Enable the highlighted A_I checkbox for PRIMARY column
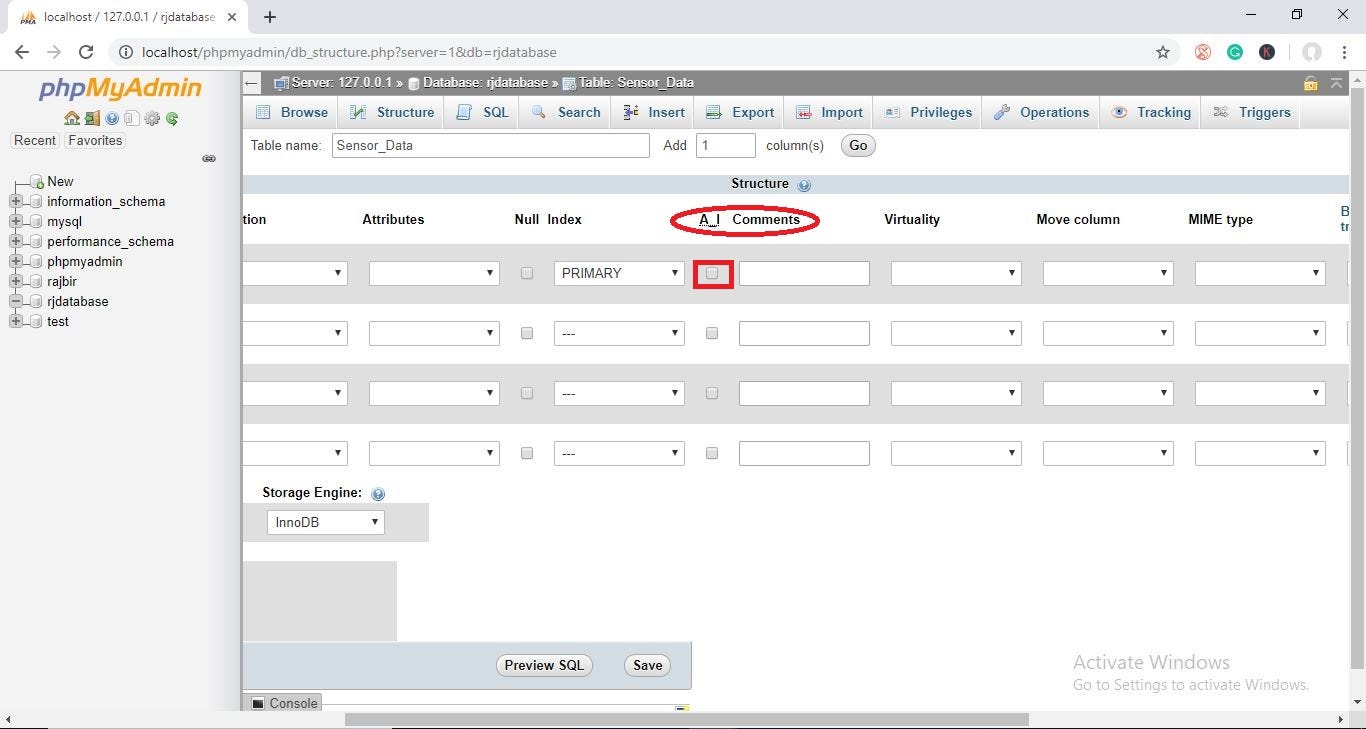The height and width of the screenshot is (729, 1366). coord(712,272)
